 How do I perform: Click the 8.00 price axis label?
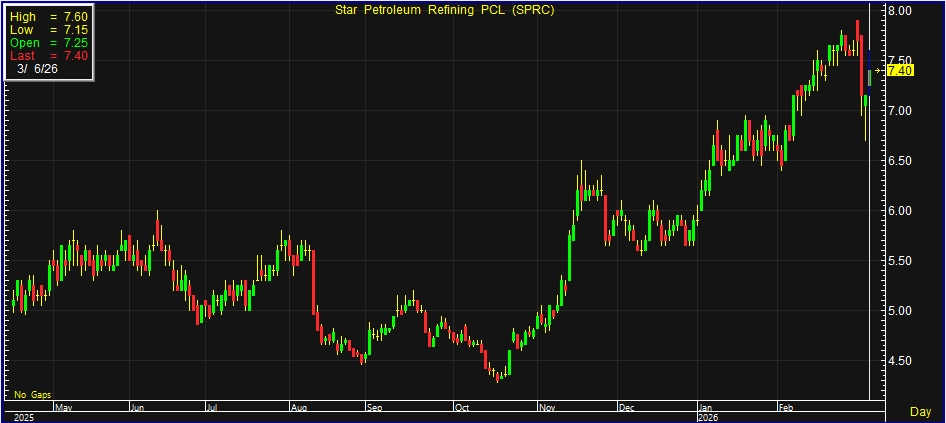[x=900, y=11]
